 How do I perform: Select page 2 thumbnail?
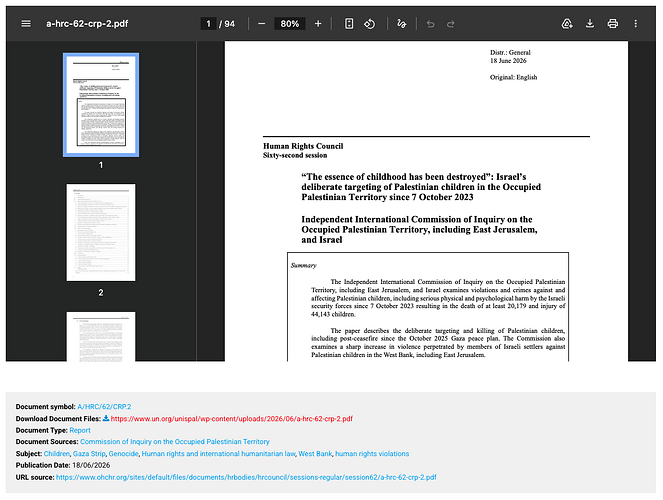click(101, 232)
